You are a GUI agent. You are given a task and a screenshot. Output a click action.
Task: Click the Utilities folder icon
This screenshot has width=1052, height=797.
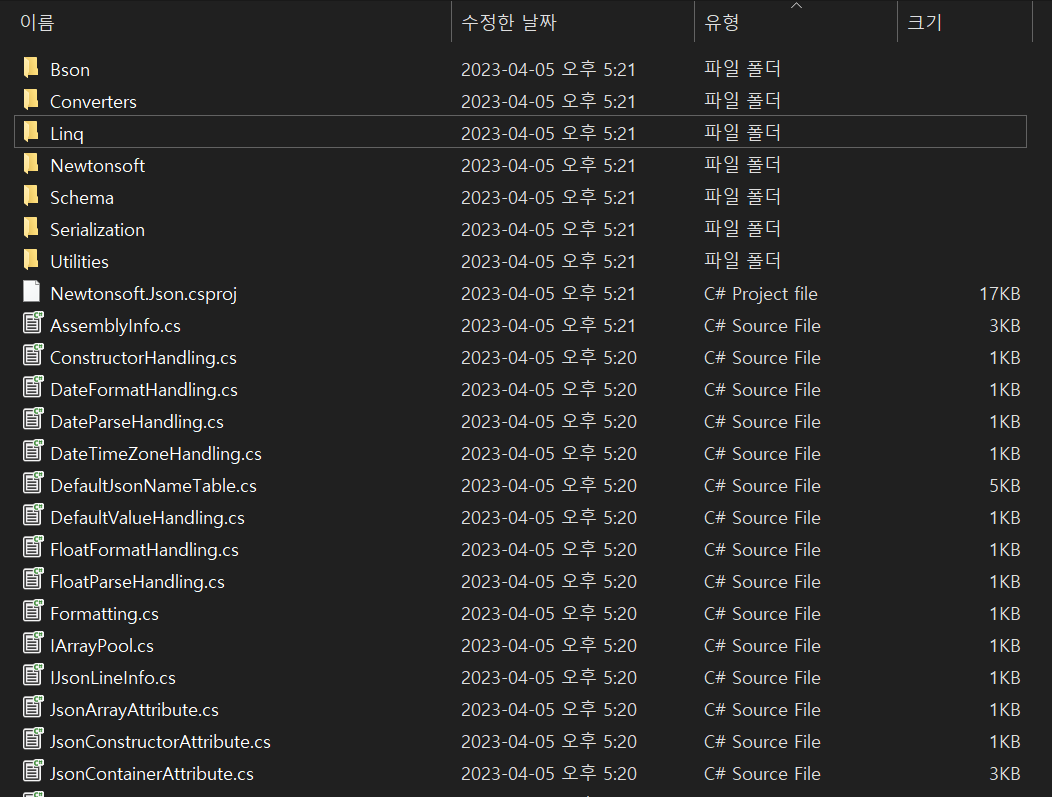(x=31, y=260)
